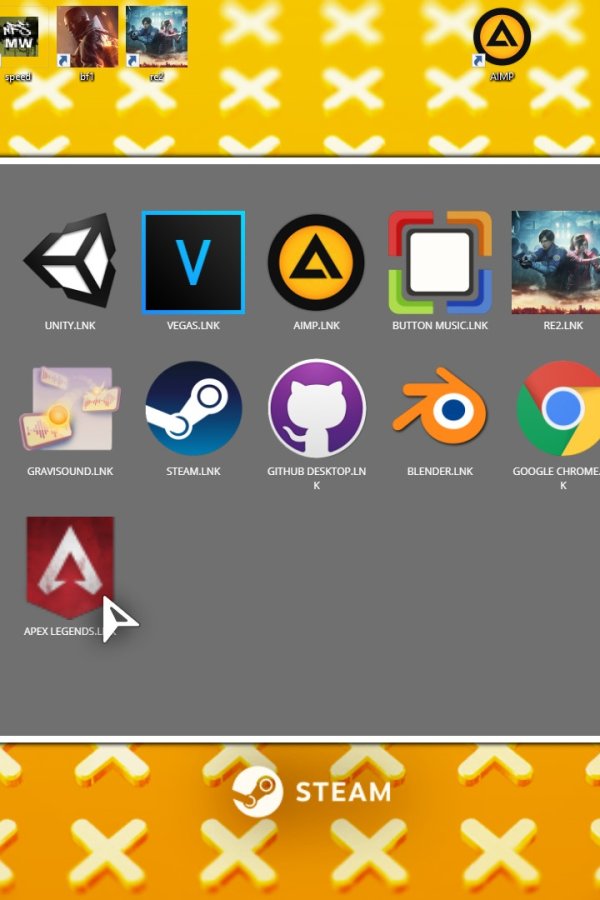This screenshot has height=900, width=600.
Task: Launch the Button Music shortcut
Action: coord(440,262)
